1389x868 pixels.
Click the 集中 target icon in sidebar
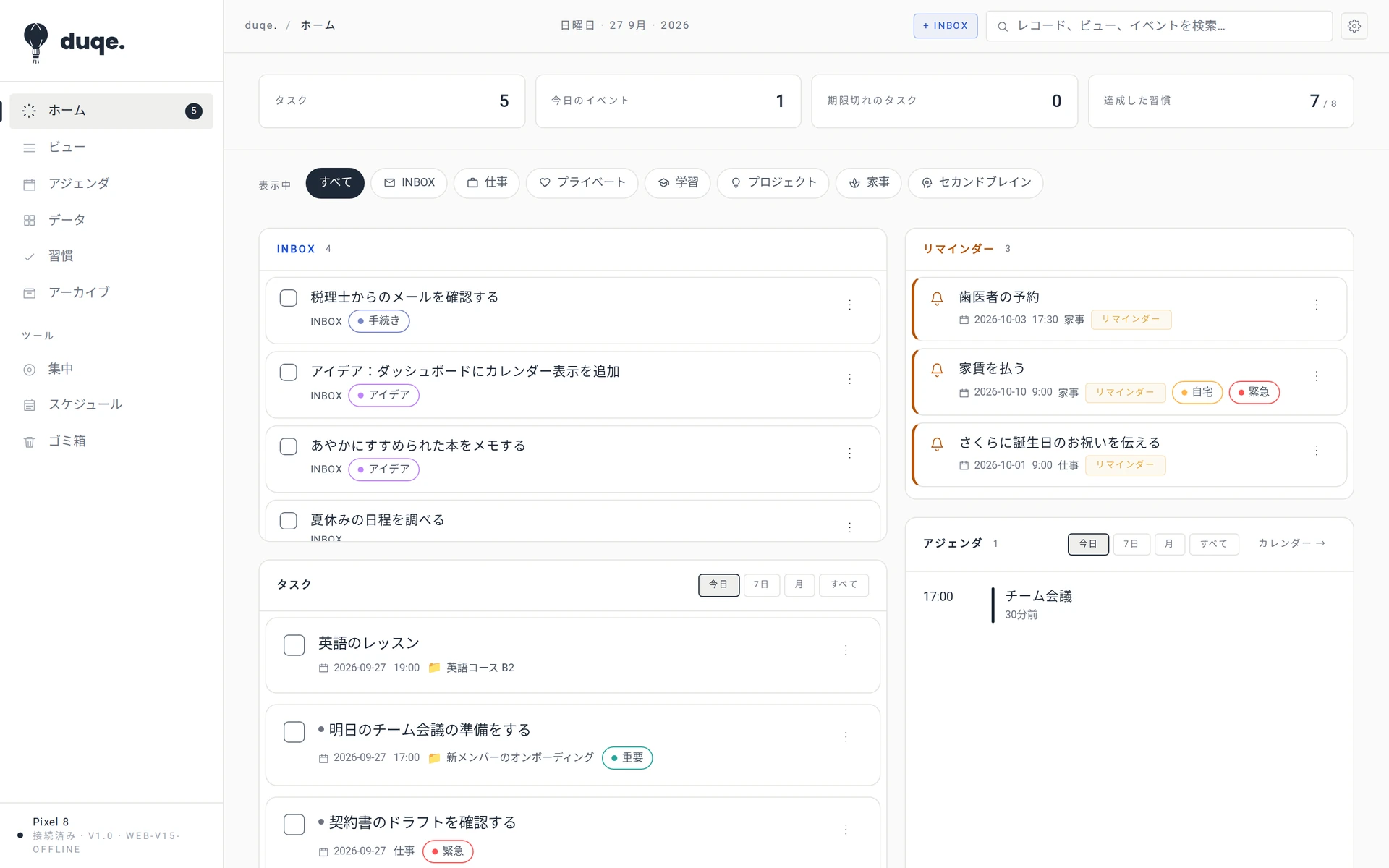(29, 370)
